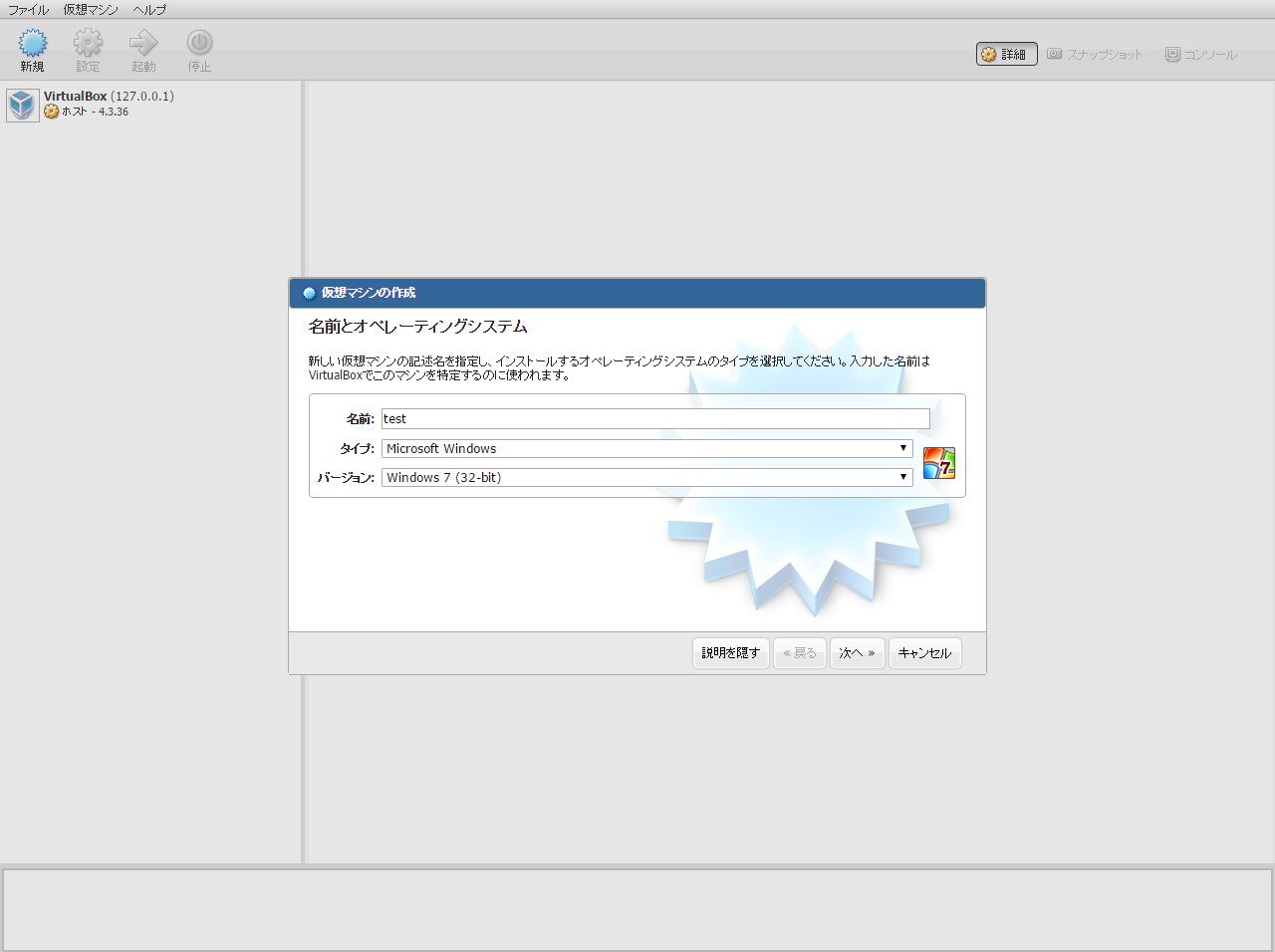Click the 新規 (New) machine icon
Screen dimensions: 1275x952
[32, 47]
